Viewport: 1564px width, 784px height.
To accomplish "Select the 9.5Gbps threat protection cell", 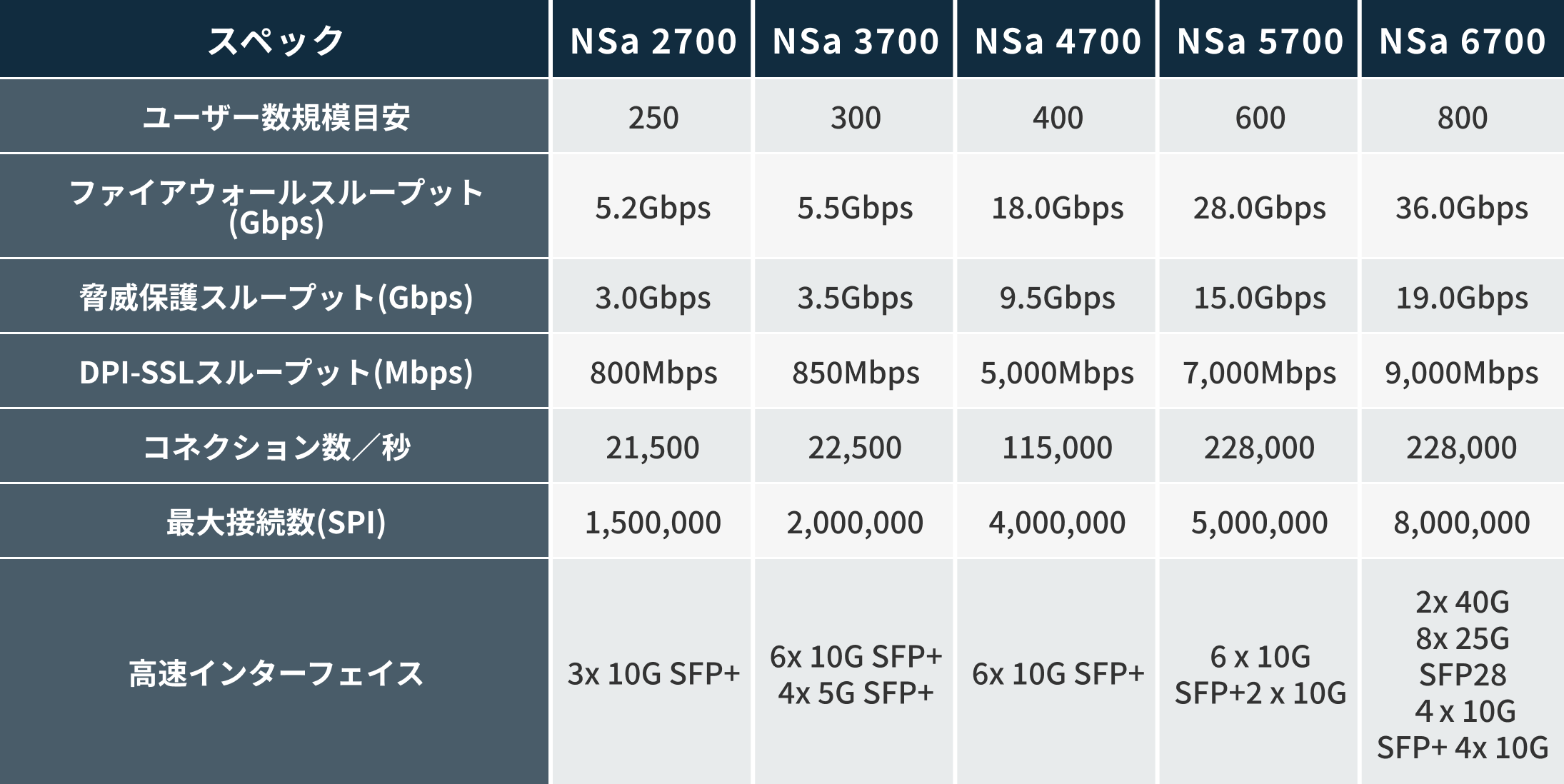I will coord(1056,296).
